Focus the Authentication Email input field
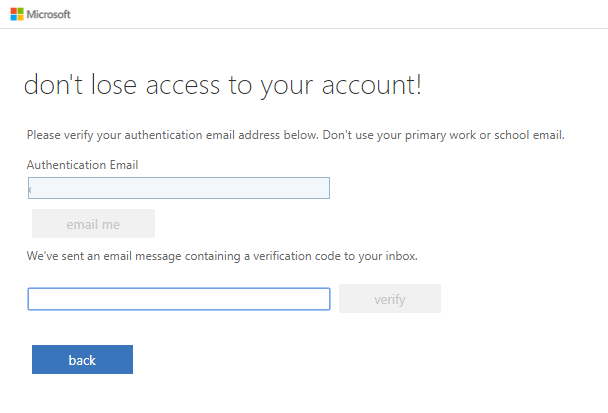The width and height of the screenshot is (608, 413). (x=178, y=188)
